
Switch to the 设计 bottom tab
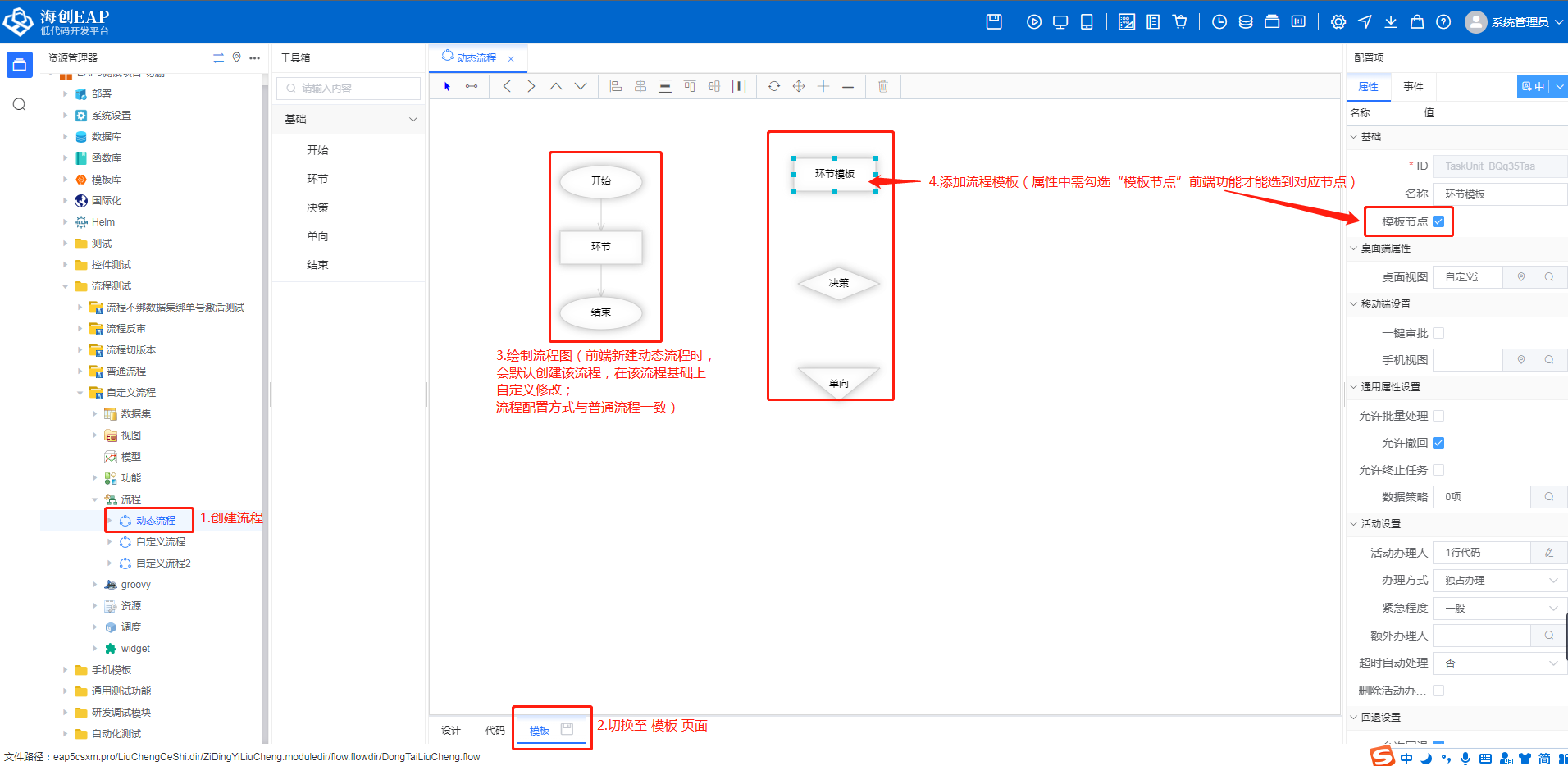pyautogui.click(x=451, y=730)
